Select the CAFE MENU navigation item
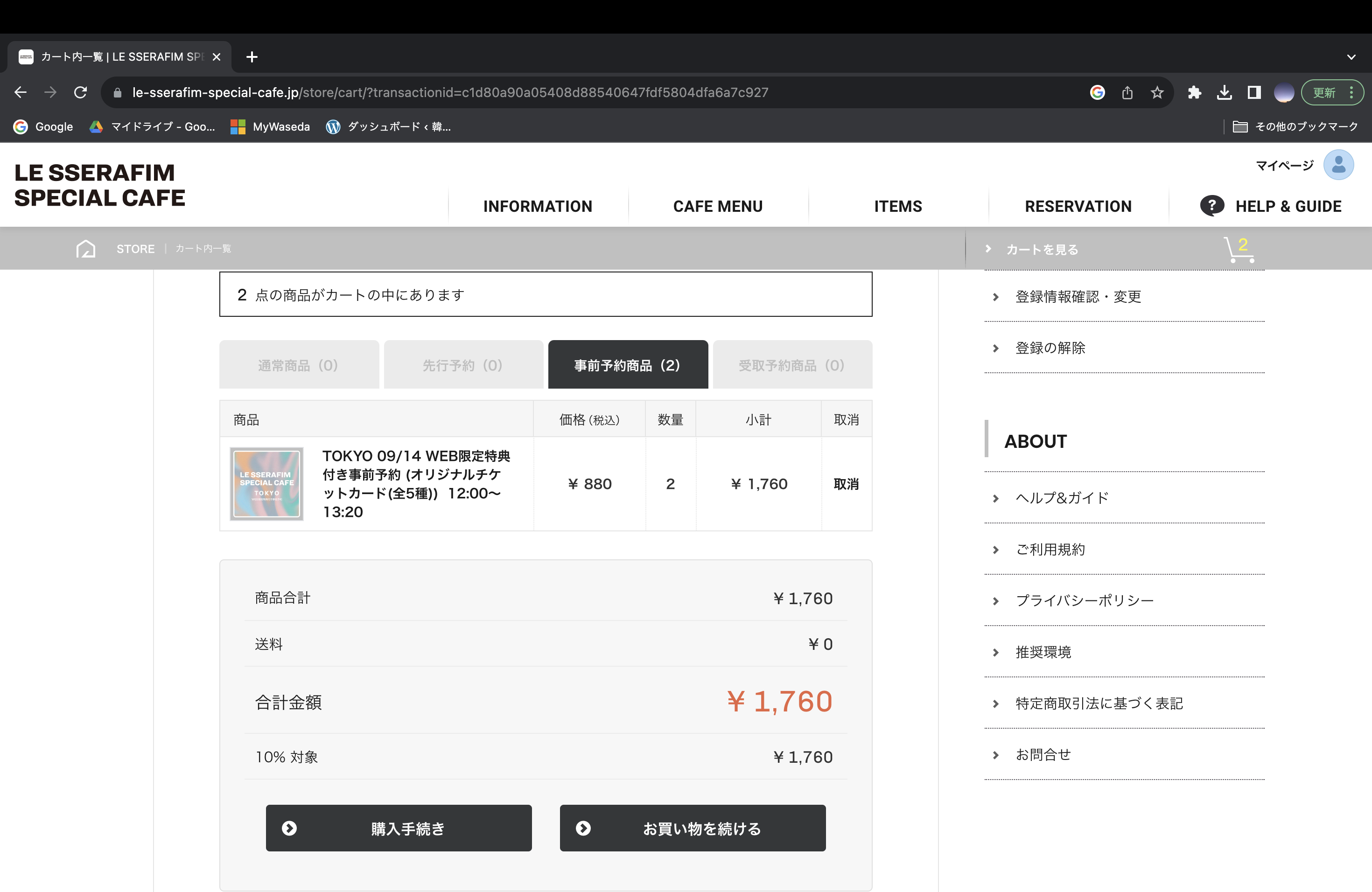Viewport: 1372px width, 892px height. click(x=718, y=206)
